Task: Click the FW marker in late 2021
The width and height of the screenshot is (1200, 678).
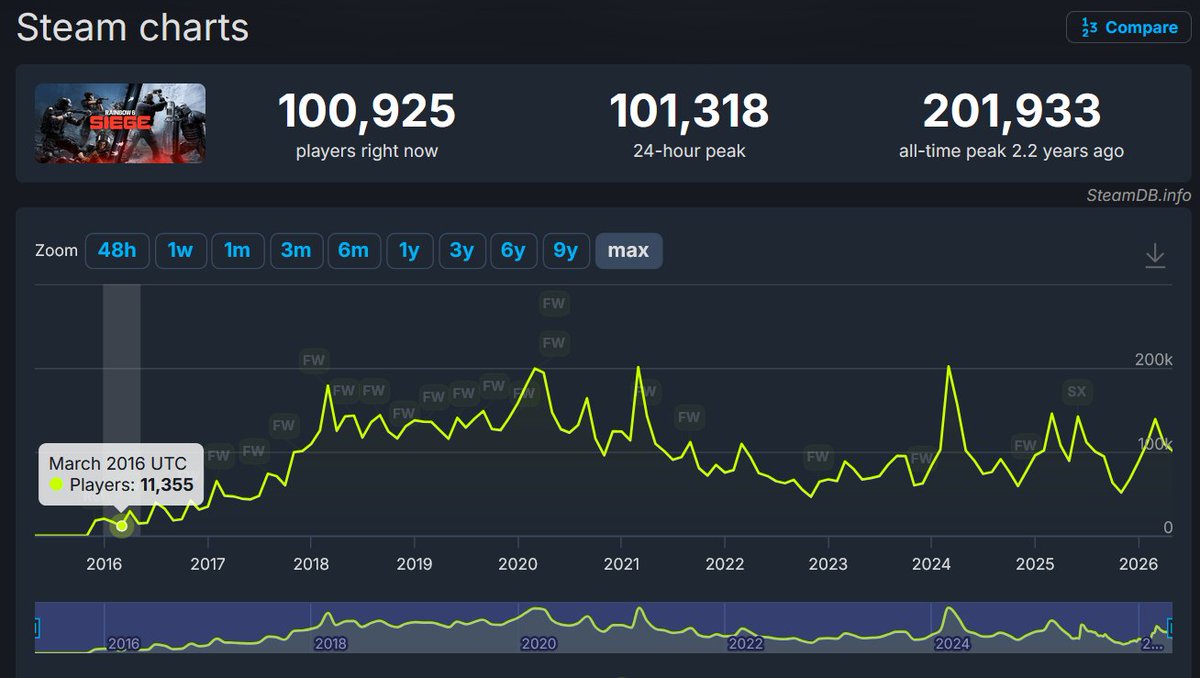Action: (x=689, y=417)
